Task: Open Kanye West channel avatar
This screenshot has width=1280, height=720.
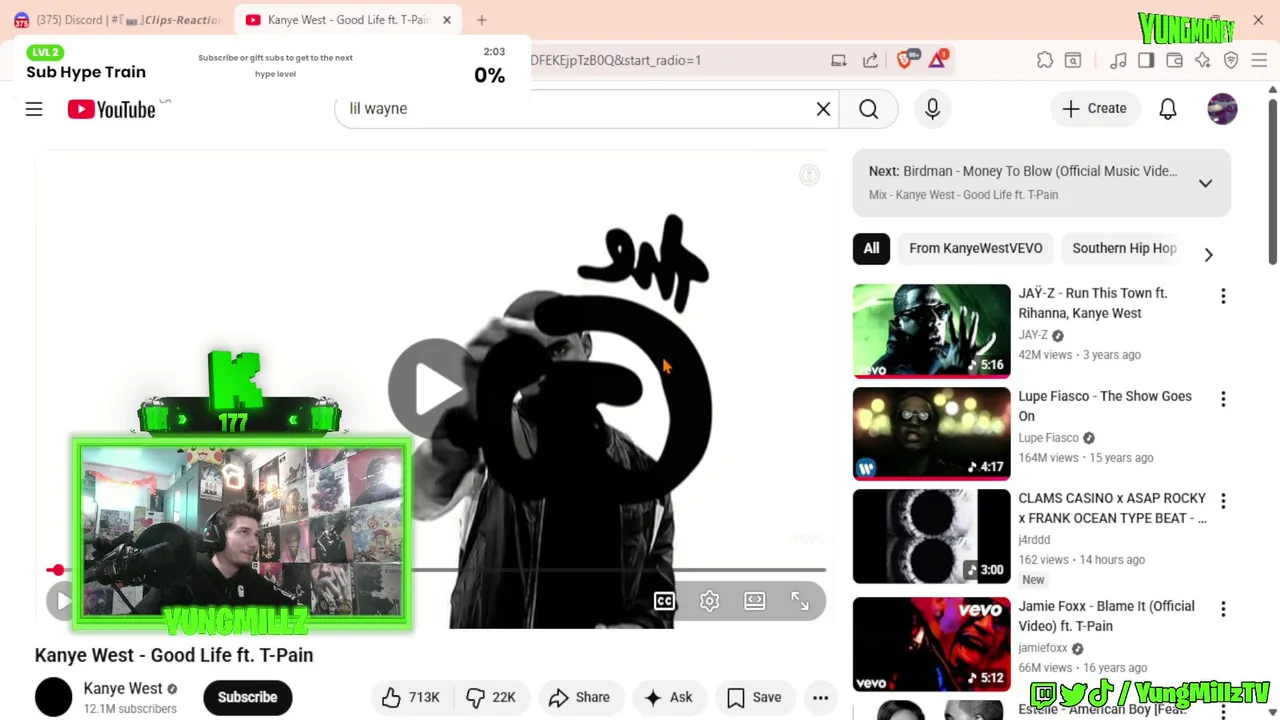Action: coord(54,697)
